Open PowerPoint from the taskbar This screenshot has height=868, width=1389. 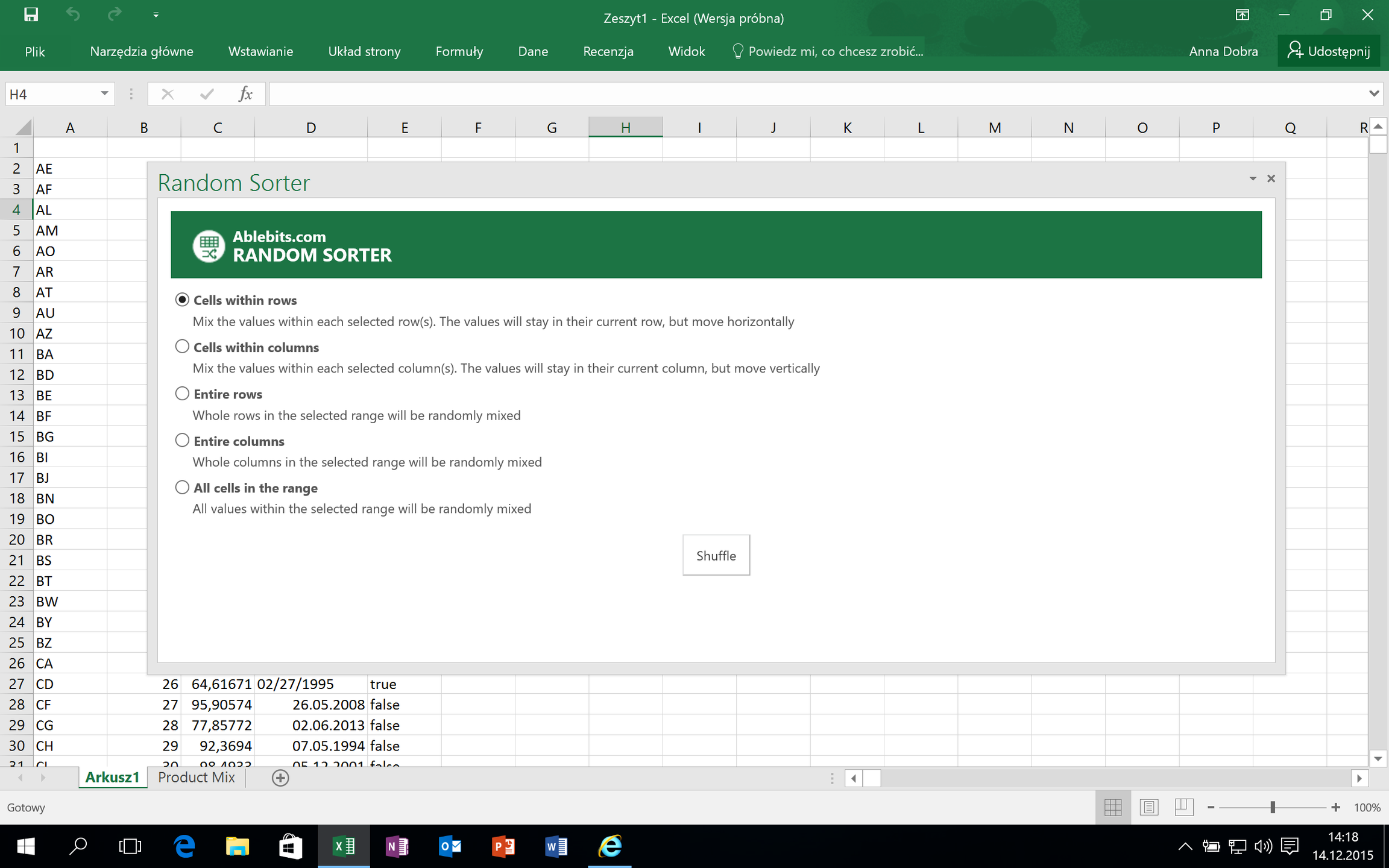[x=503, y=847]
